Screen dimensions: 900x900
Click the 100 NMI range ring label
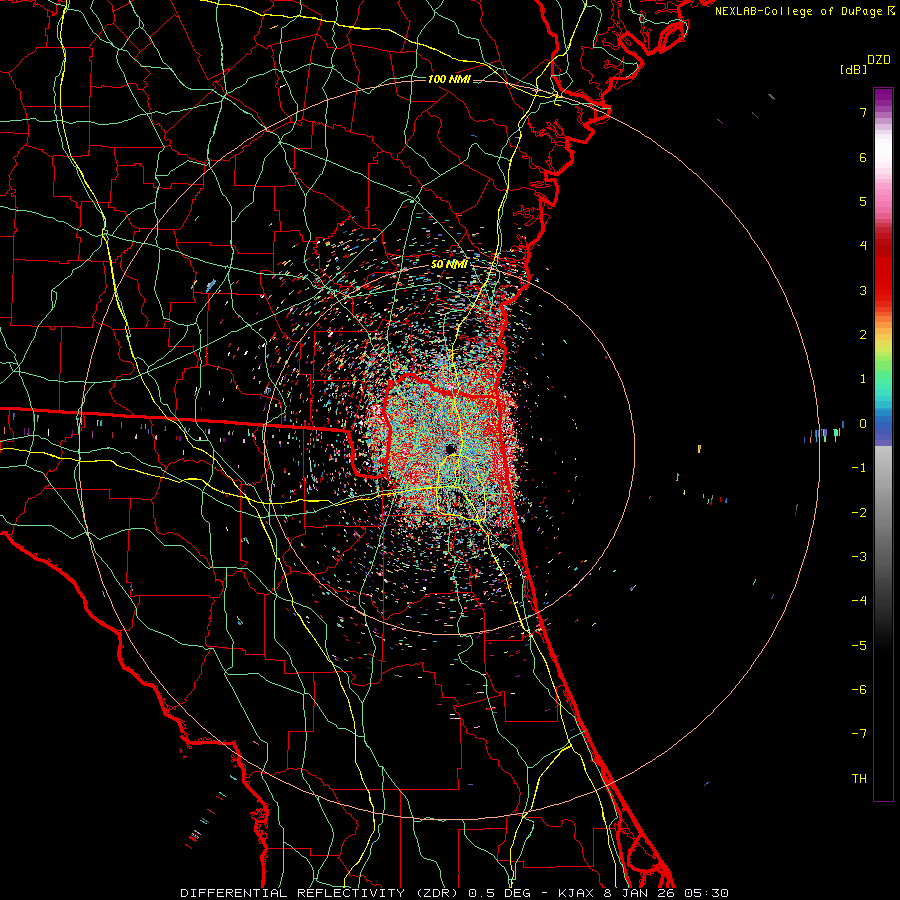449,79
